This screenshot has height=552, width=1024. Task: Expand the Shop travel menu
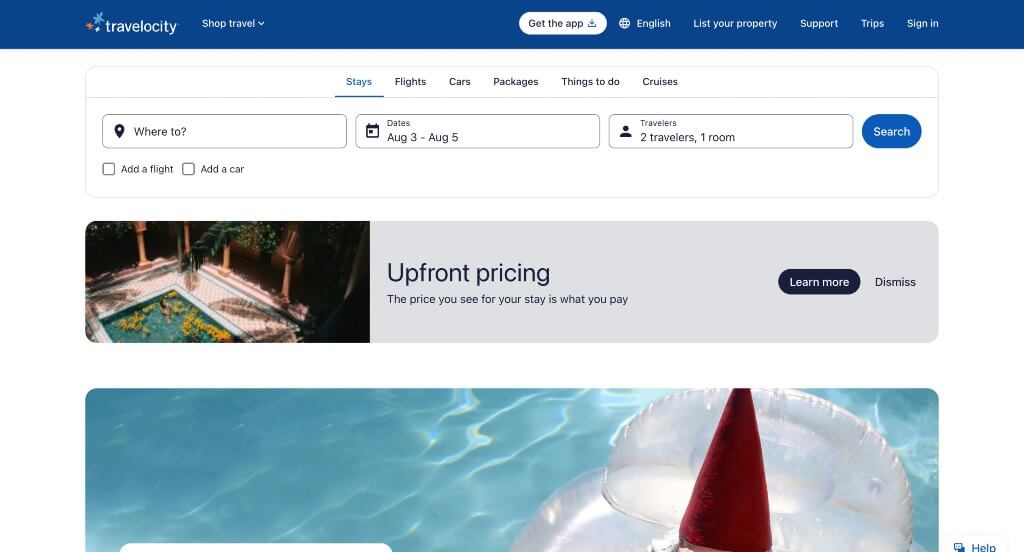[233, 24]
